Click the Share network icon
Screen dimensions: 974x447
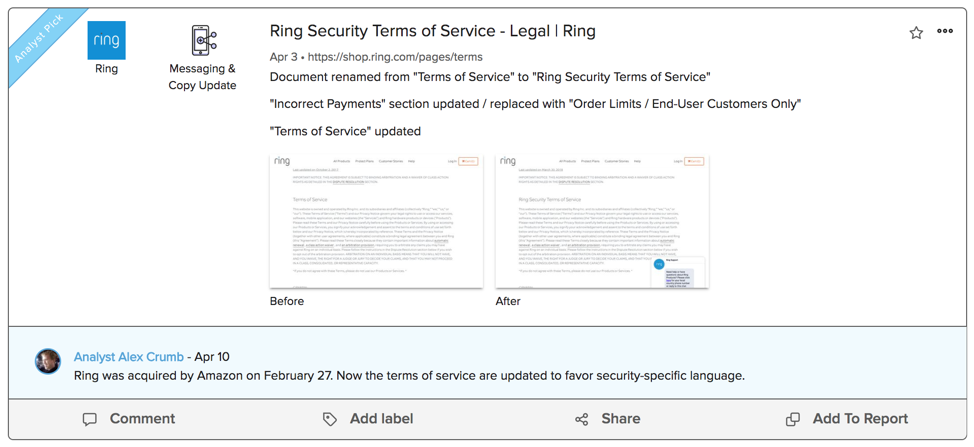[582, 419]
